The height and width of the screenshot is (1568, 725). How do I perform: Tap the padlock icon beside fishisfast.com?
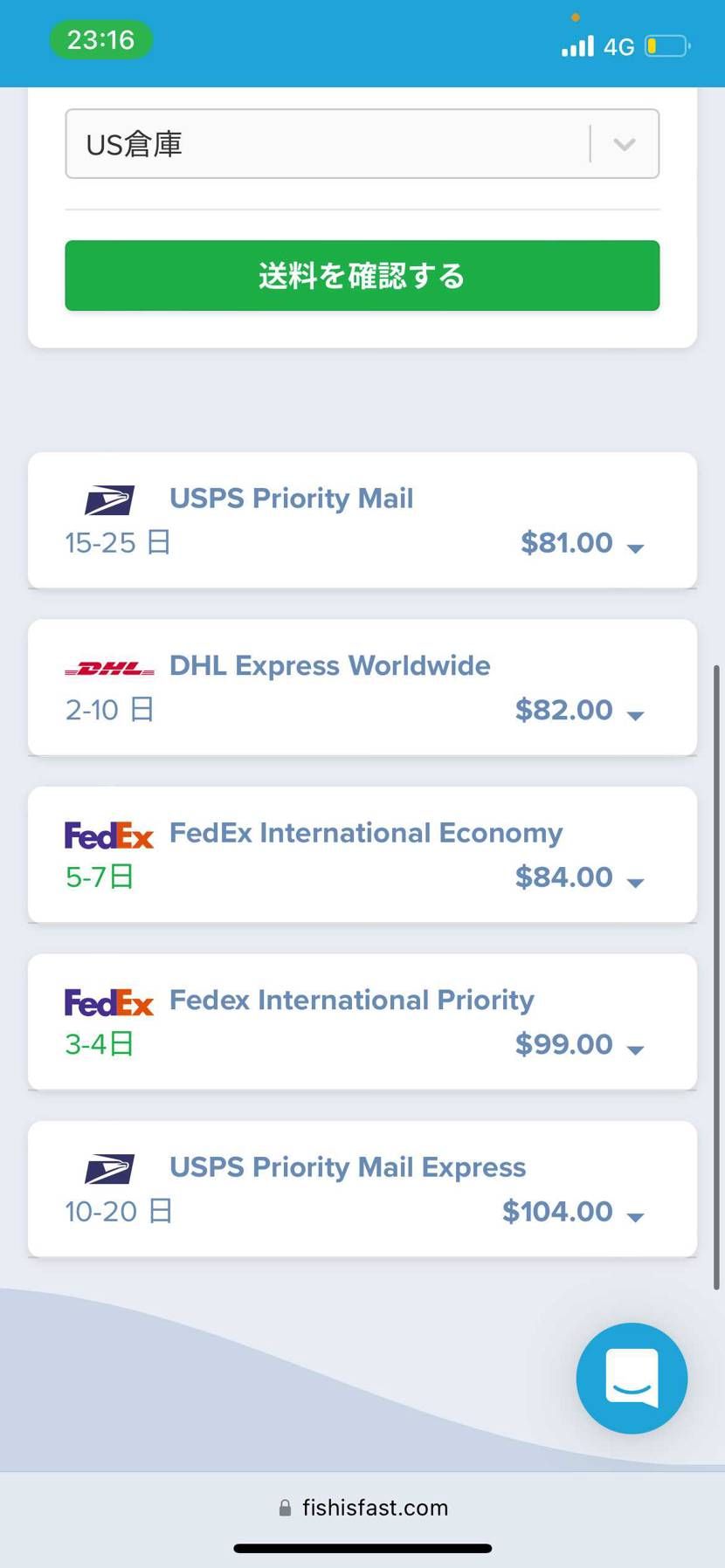pyautogui.click(x=285, y=1508)
